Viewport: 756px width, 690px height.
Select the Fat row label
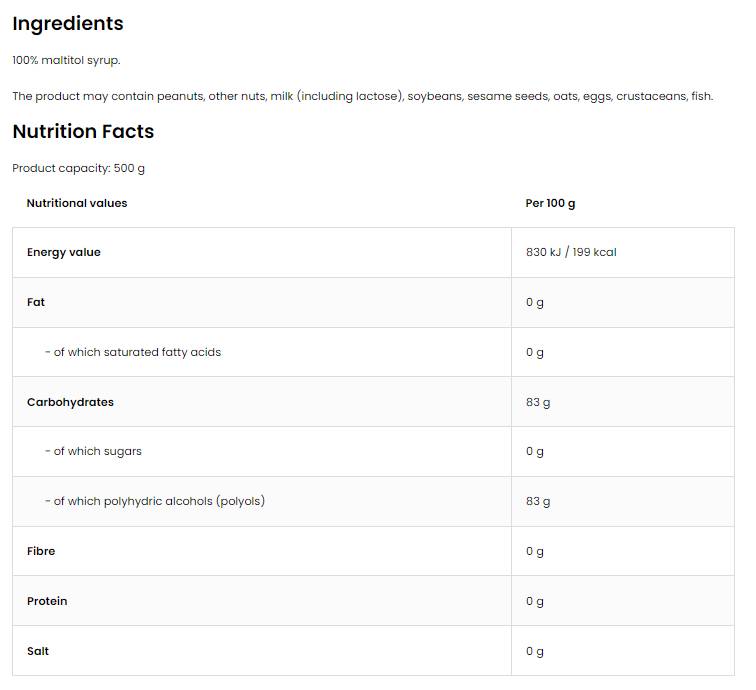tap(36, 302)
